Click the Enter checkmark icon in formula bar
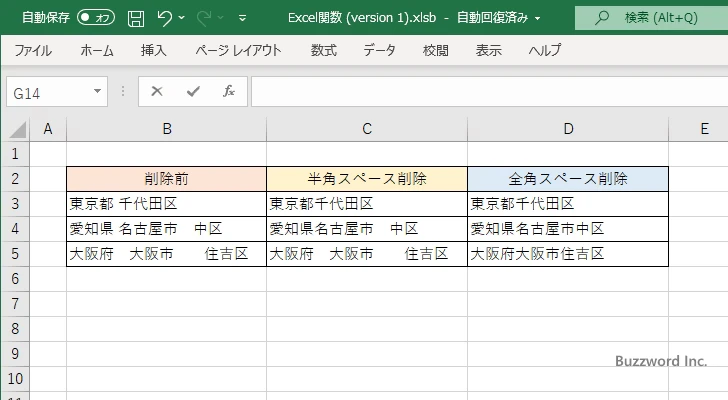This screenshot has height=400, width=728. (x=193, y=91)
